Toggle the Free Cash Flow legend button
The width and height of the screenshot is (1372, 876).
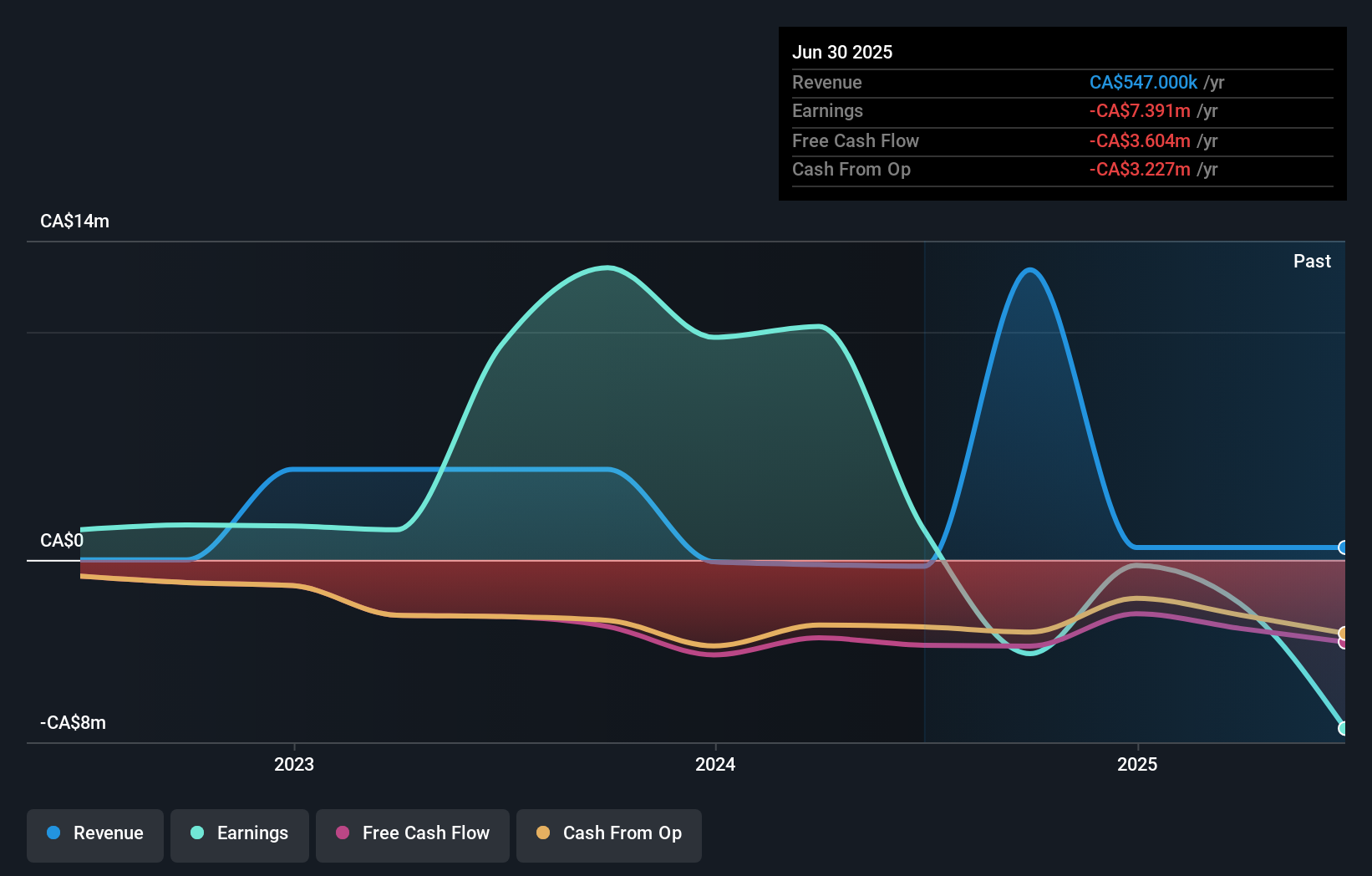tap(413, 835)
